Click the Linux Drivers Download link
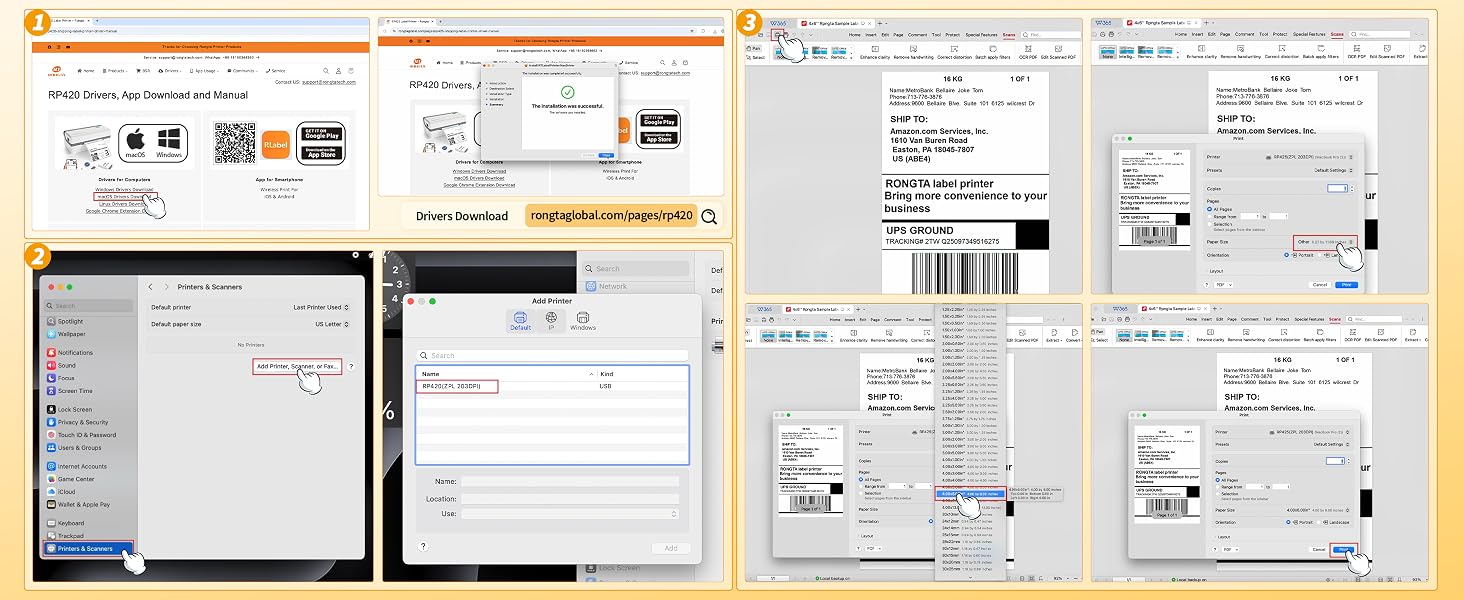This screenshot has width=1464, height=600. coord(126,204)
